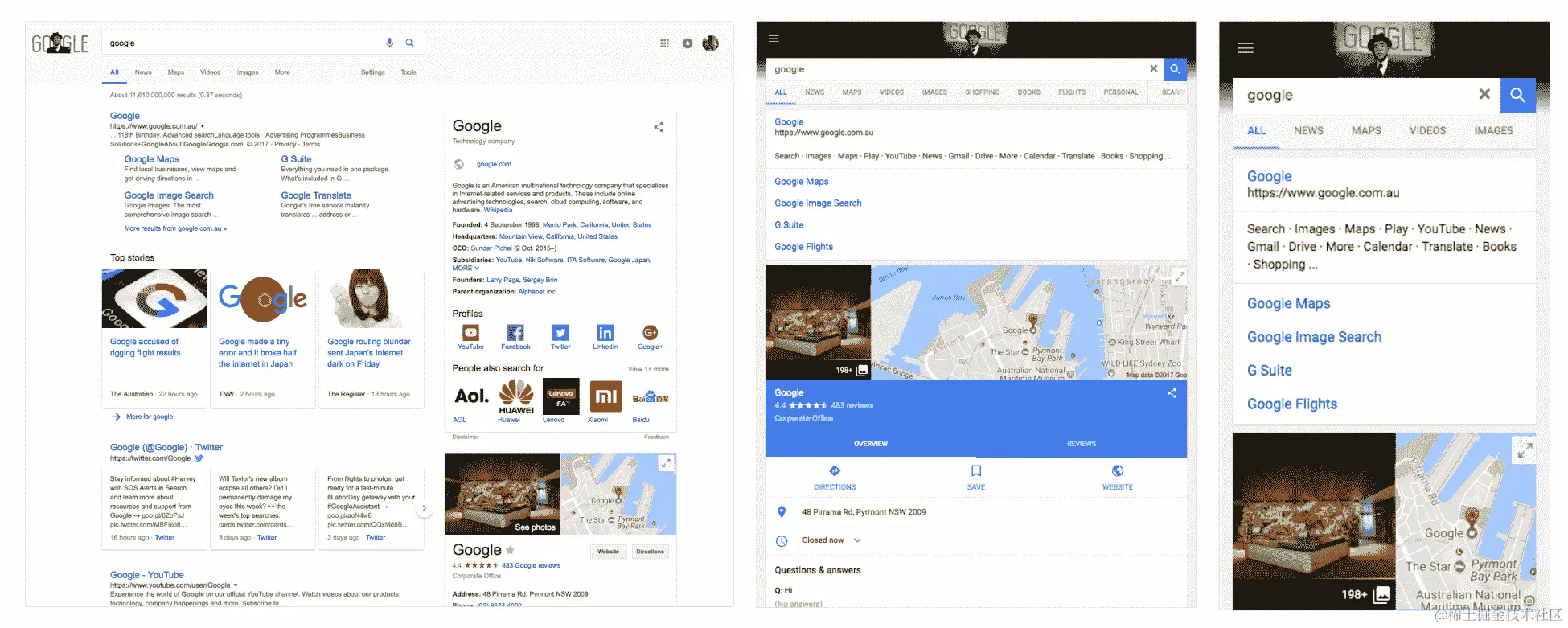The image size is (1568, 628).
Task: Clear the search text with X in tablet view
Action: pyautogui.click(x=1153, y=69)
